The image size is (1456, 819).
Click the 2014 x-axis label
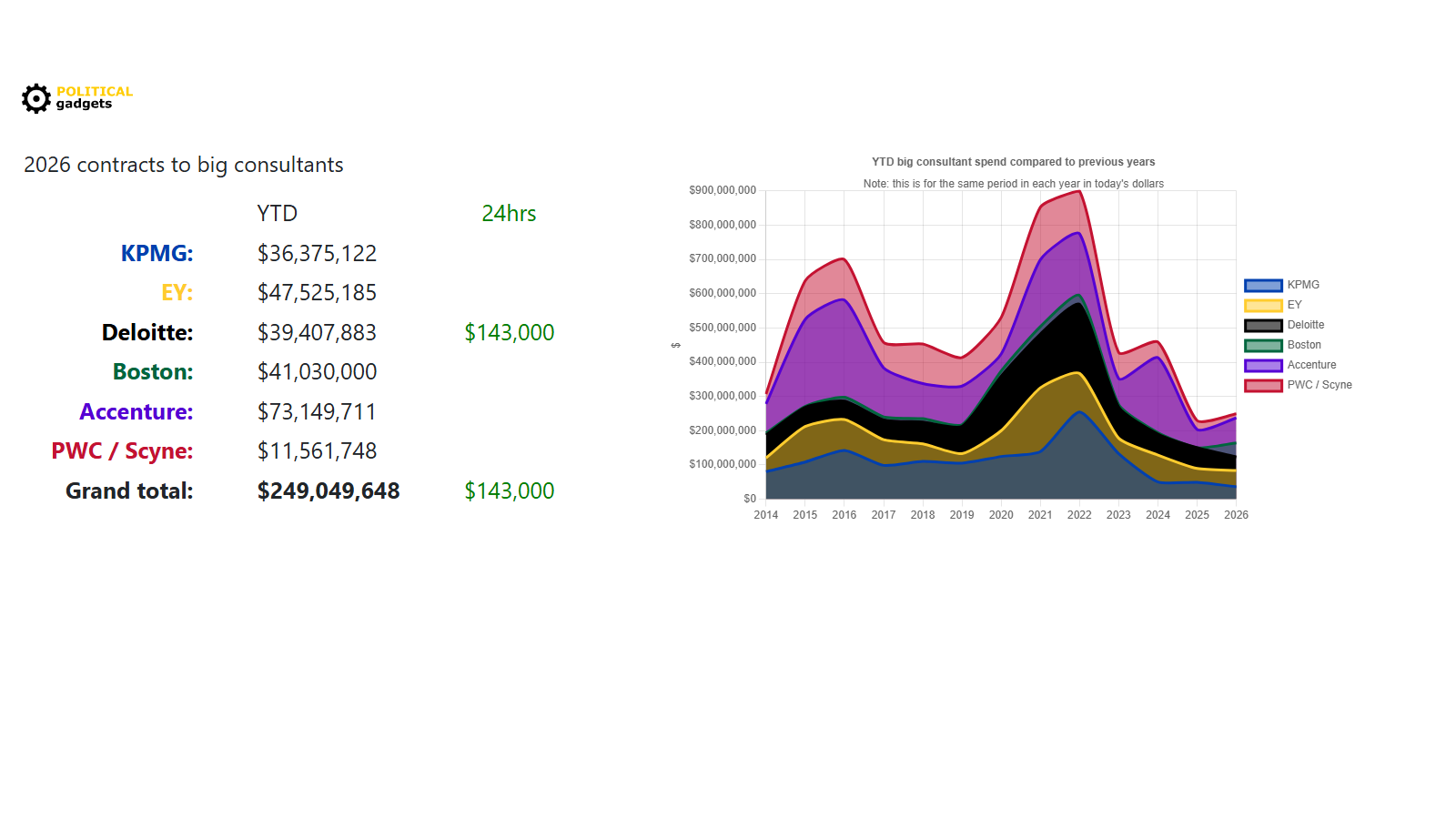pos(765,515)
